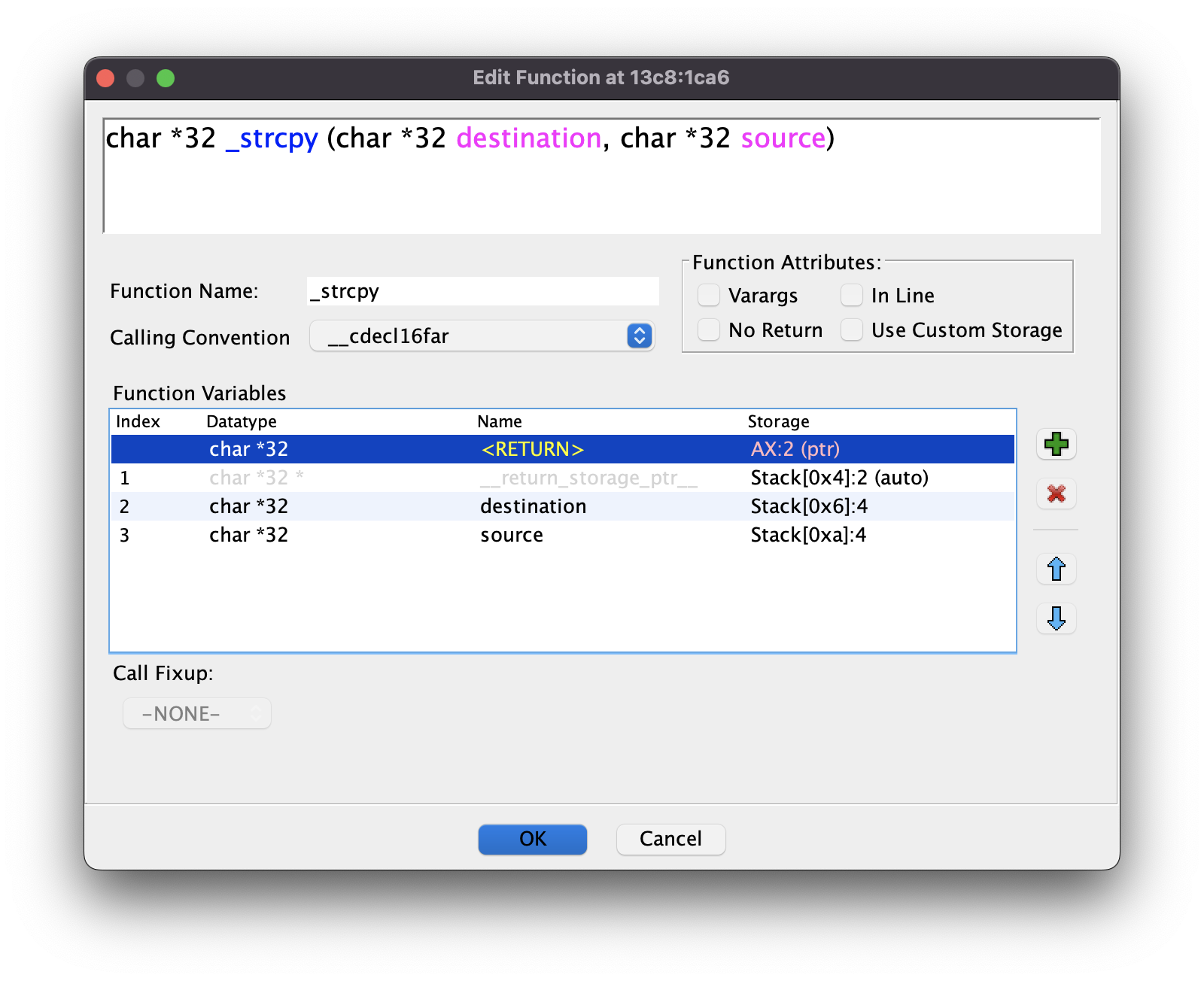Select the destination variable row
The image size is (1204, 981).
coord(533,506)
